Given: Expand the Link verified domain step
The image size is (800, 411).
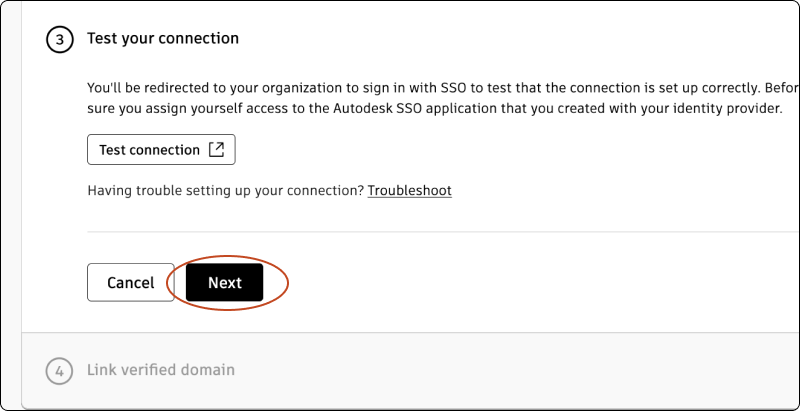Looking at the screenshot, I should click(x=161, y=370).
